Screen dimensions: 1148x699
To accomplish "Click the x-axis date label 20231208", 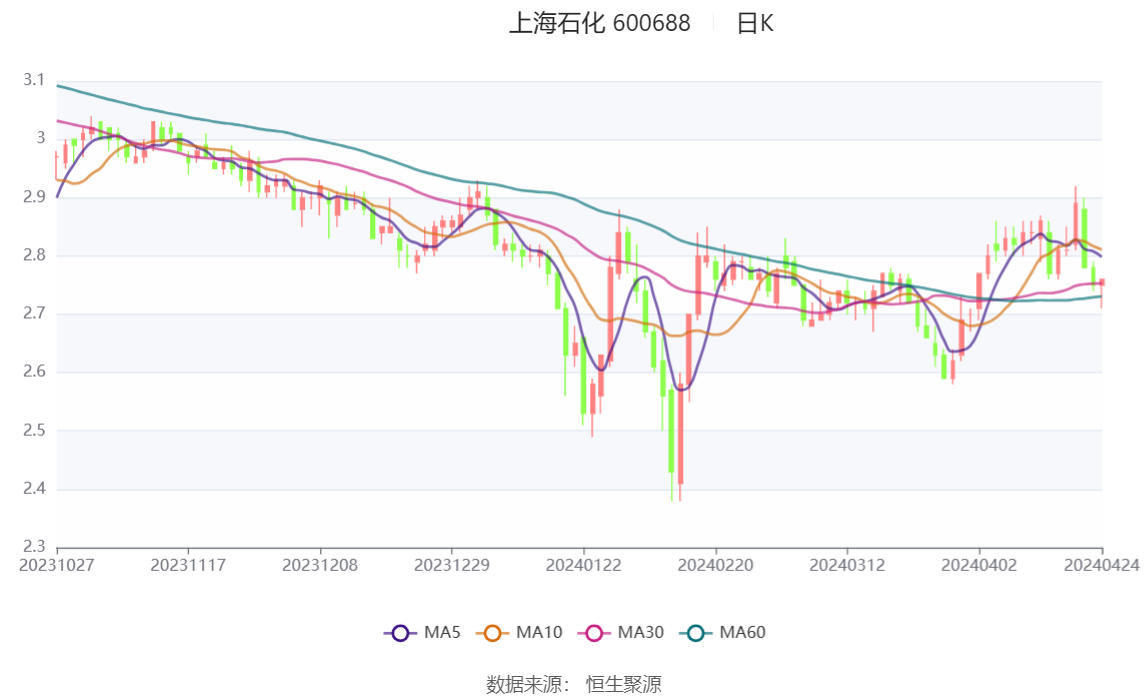I will click(320, 565).
